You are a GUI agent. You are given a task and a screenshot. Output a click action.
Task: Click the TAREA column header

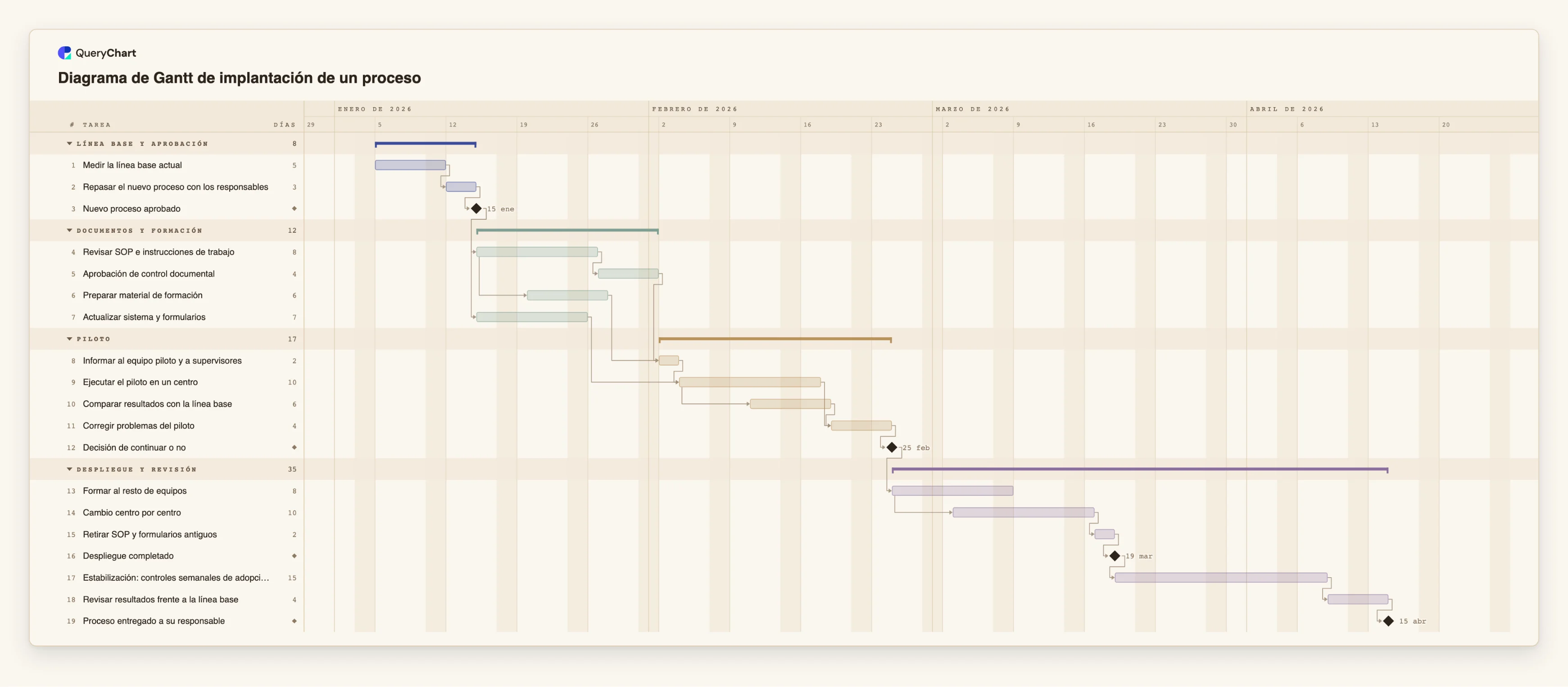click(97, 125)
